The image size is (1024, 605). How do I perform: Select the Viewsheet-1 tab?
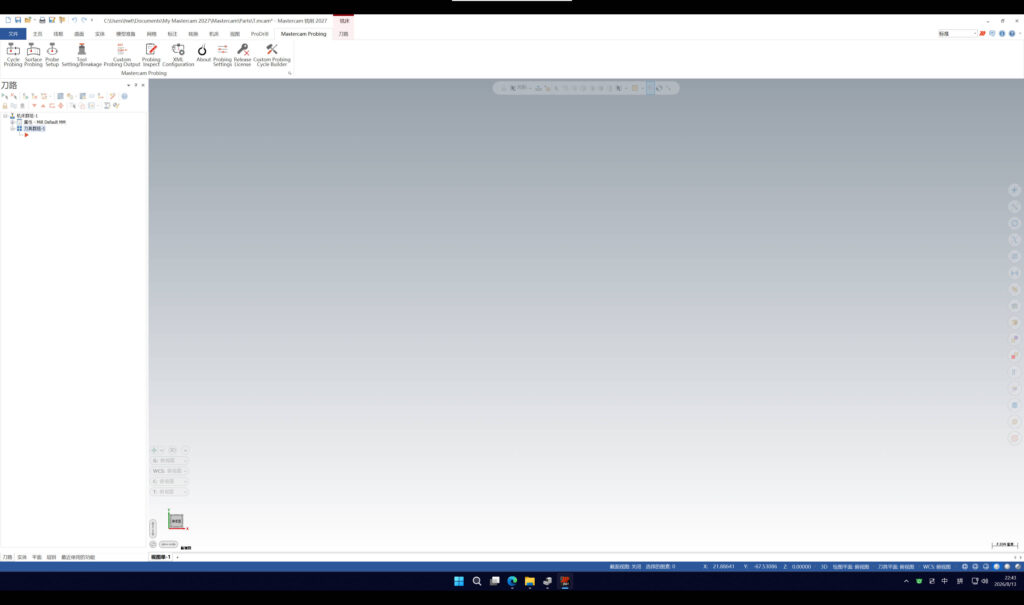[x=161, y=557]
